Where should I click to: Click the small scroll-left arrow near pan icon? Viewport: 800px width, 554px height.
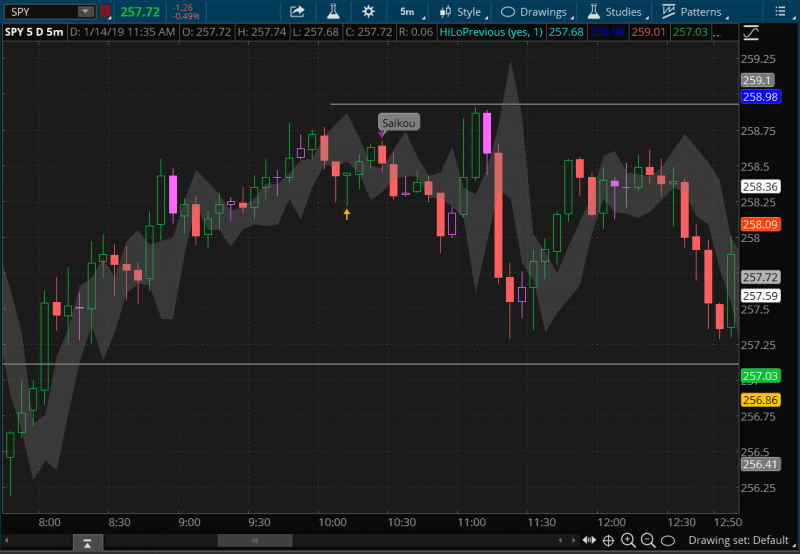pyautogui.click(x=561, y=540)
